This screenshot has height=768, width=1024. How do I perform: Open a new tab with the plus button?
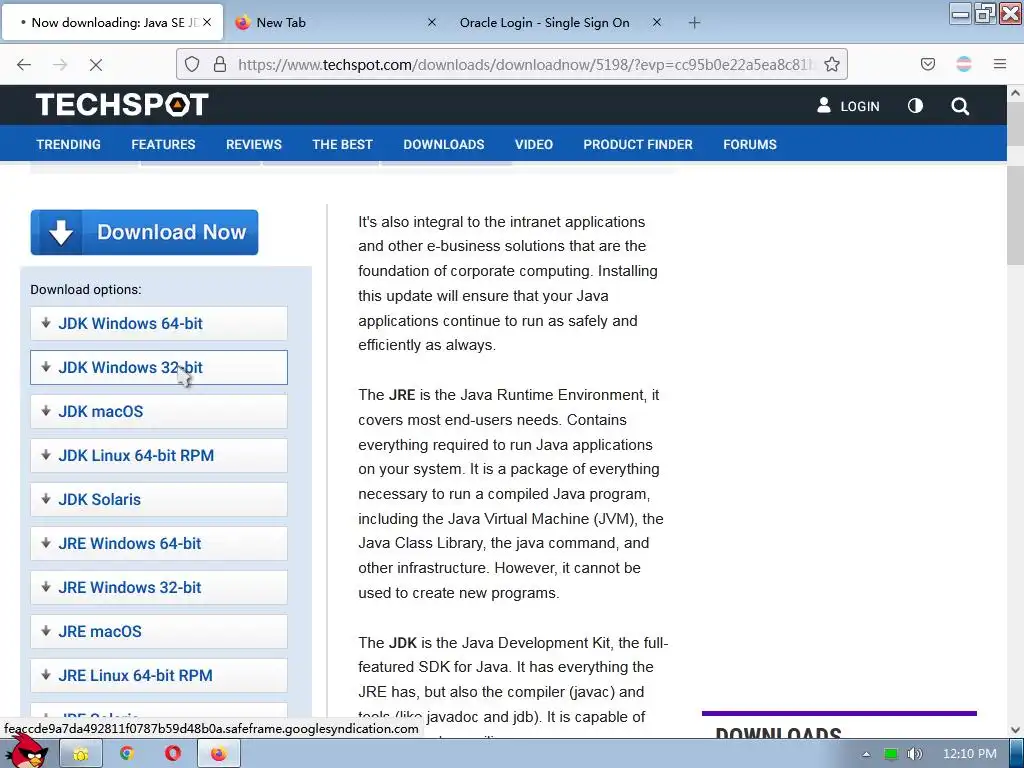coord(694,23)
